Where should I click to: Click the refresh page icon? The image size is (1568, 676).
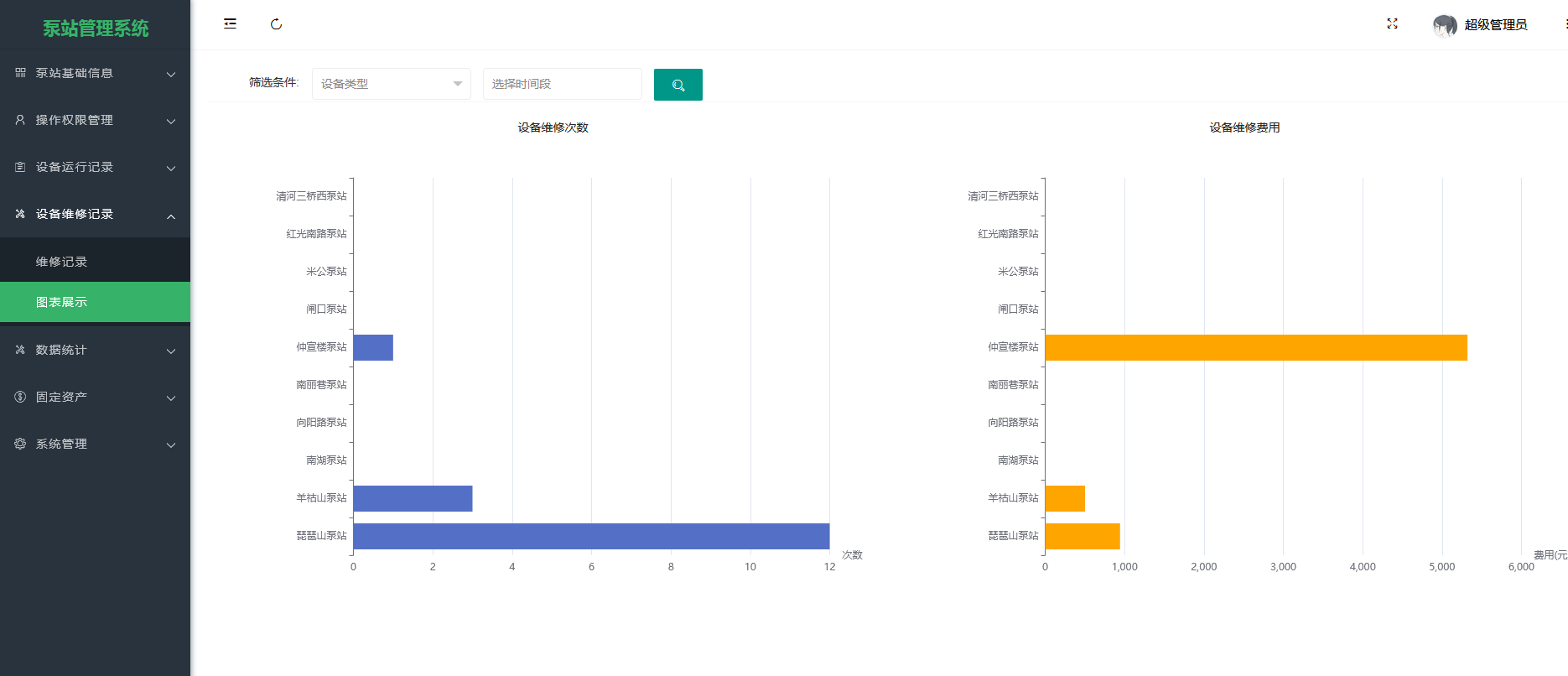(276, 24)
